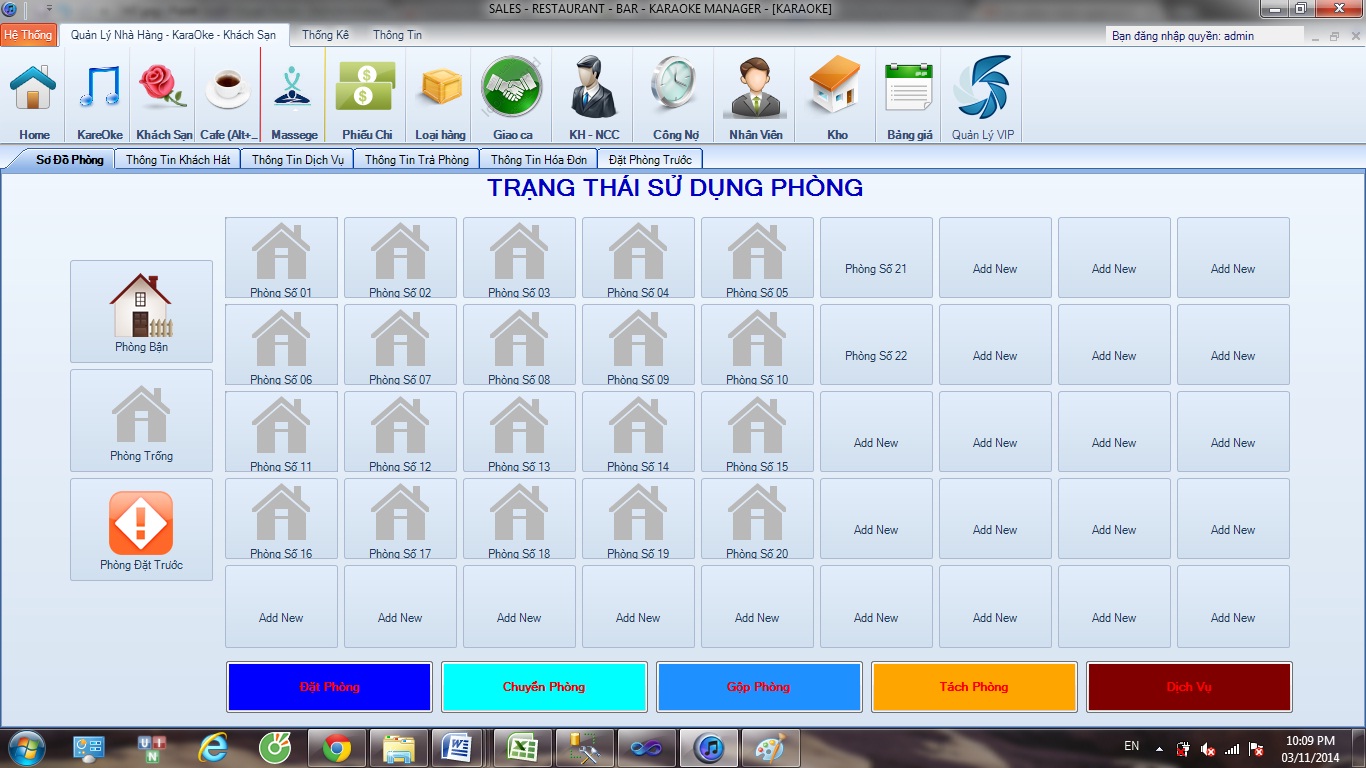Select the Sơ Đồ Phòng tab
The width and height of the screenshot is (1366, 768).
coord(70,159)
